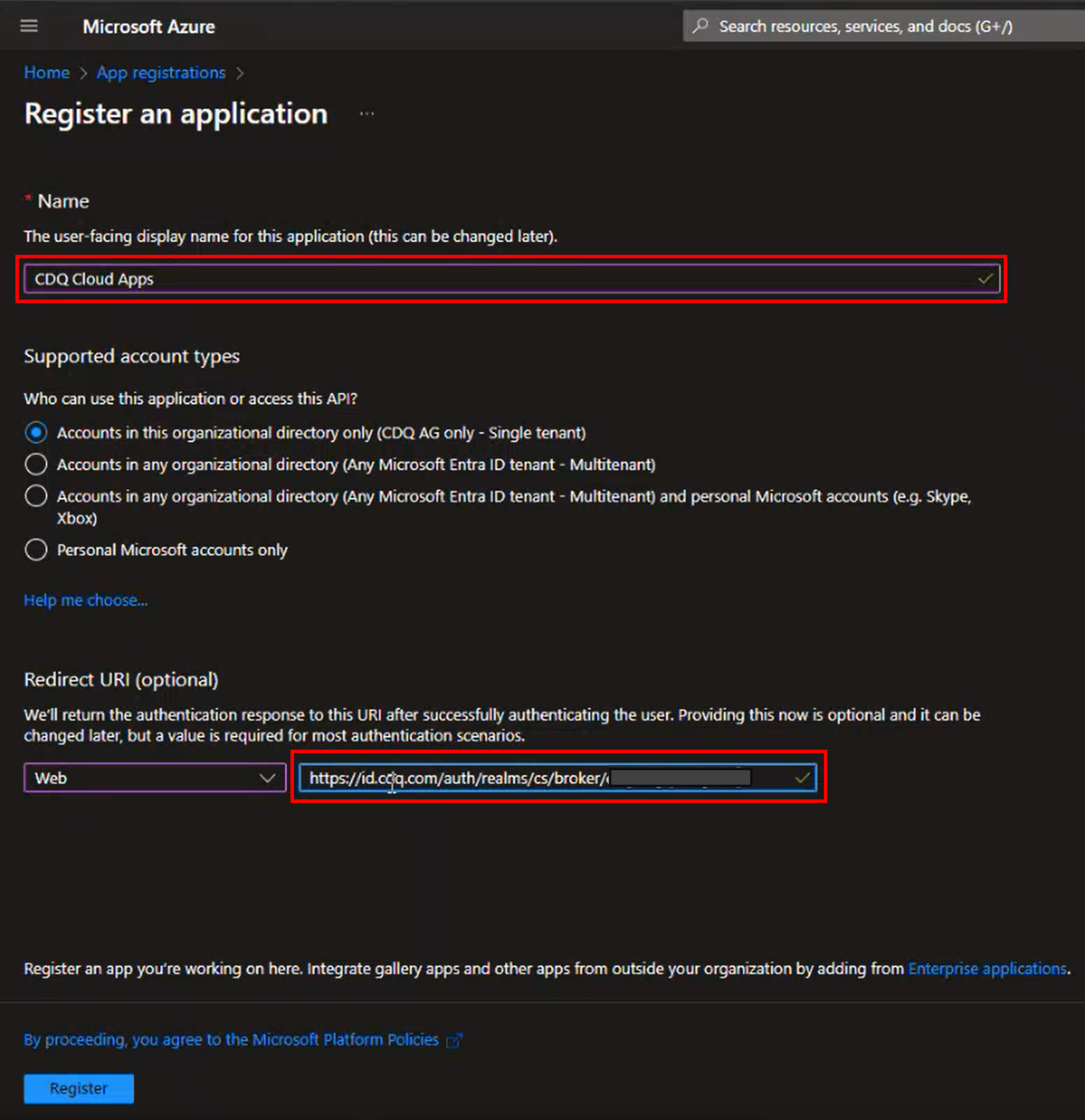Open the Microsoft Platform Policies link
This screenshot has height=1120, width=1085.
tap(231, 1039)
